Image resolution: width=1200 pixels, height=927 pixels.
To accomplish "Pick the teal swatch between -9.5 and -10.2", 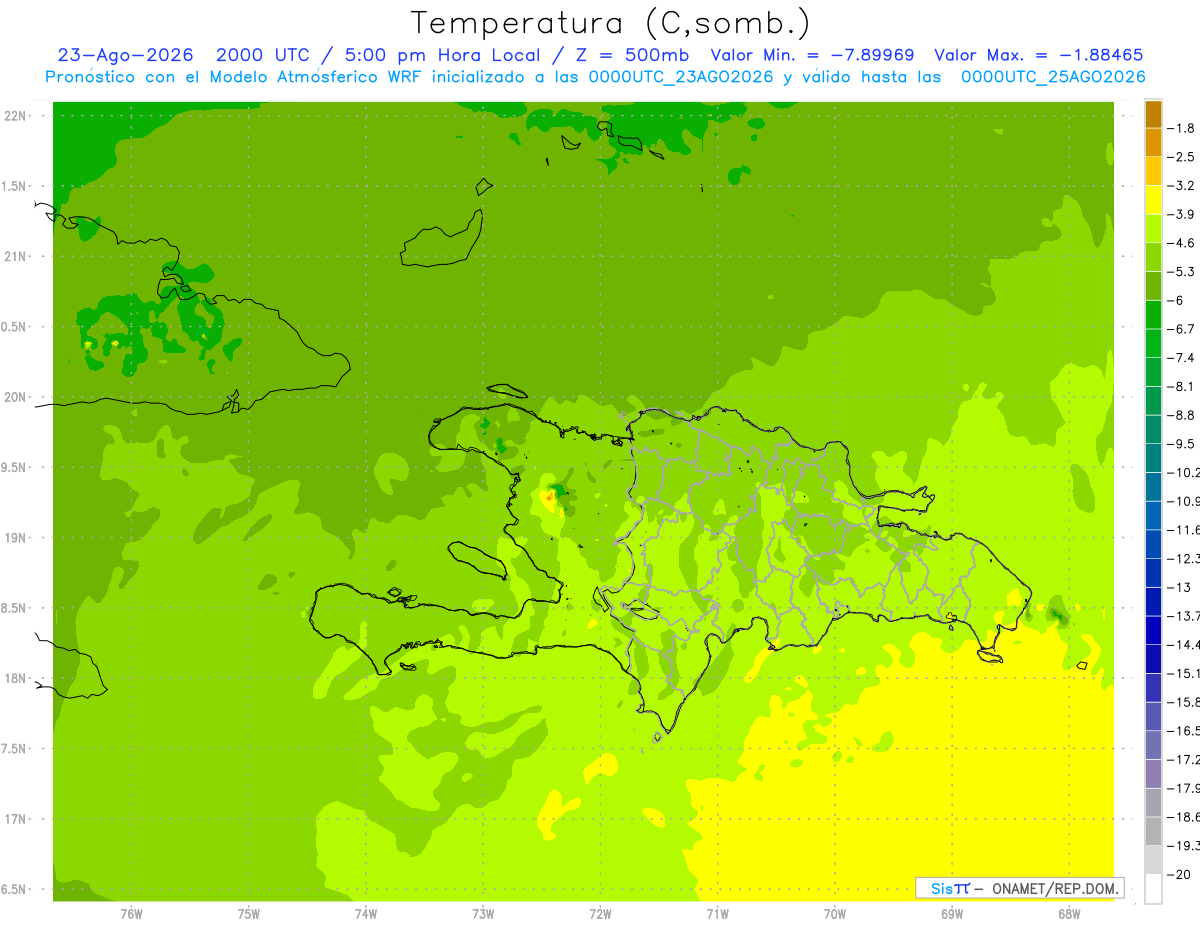I will click(x=1153, y=458).
